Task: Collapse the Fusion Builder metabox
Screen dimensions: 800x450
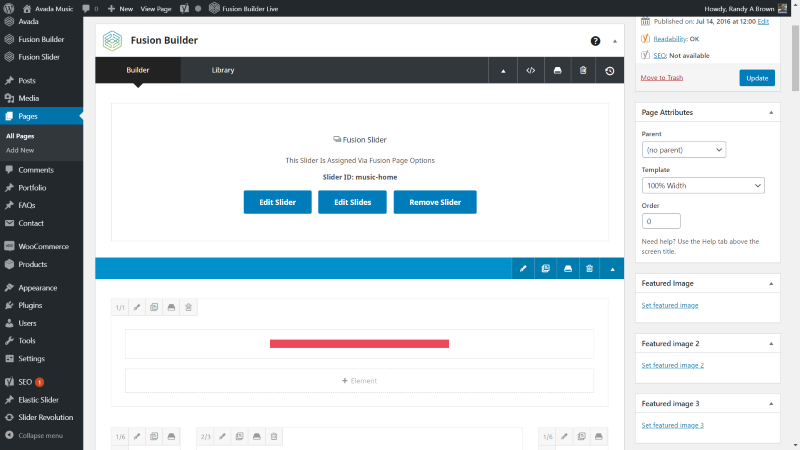Action: 615,41
